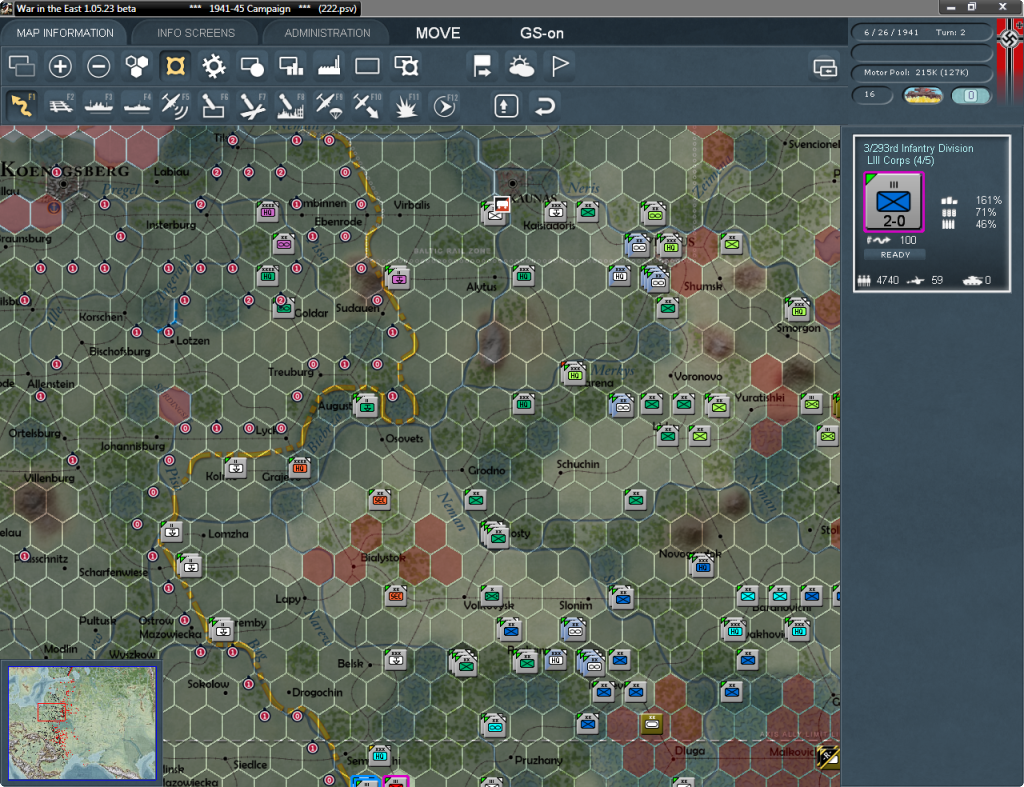Click the LIII Corps (4/5) link
This screenshot has width=1024, height=787.
point(900,161)
